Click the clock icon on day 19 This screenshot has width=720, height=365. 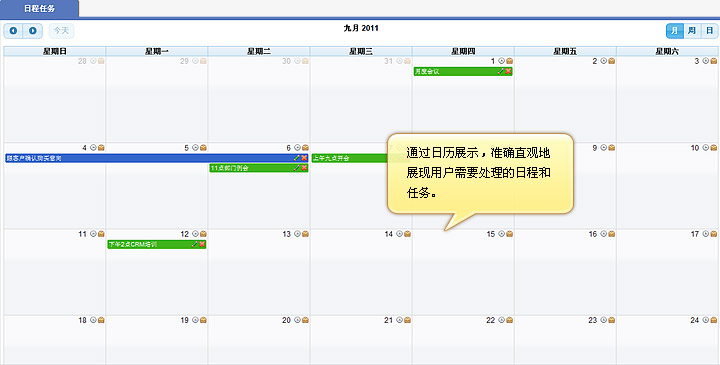pyautogui.click(x=195, y=320)
